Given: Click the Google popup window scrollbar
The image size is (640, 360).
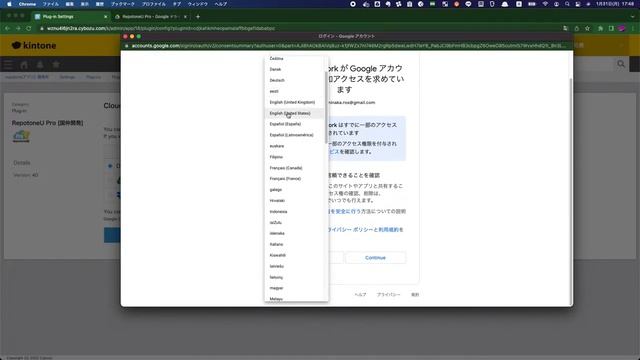Looking at the screenshot, I should (x=571, y=191).
